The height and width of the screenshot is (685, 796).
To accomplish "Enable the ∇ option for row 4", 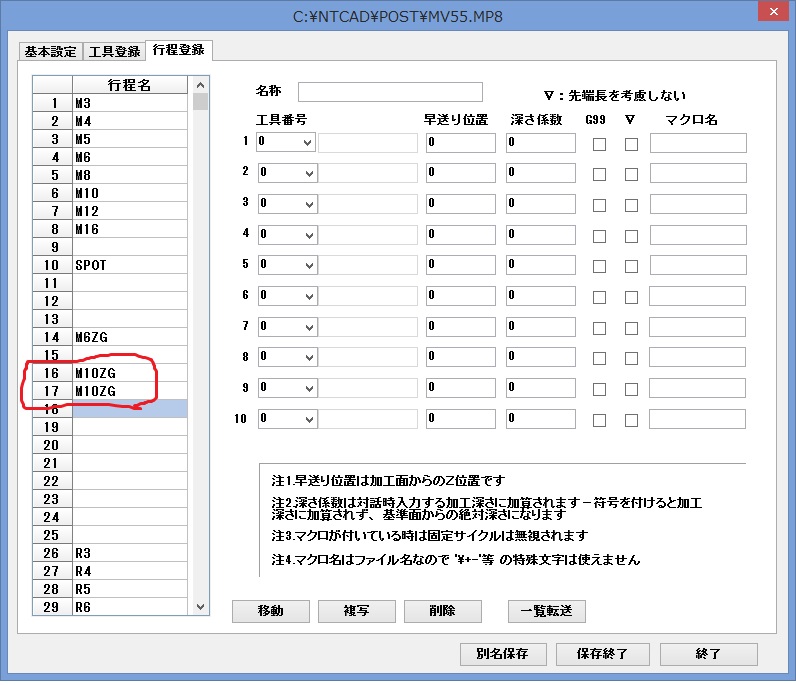I will click(631, 236).
